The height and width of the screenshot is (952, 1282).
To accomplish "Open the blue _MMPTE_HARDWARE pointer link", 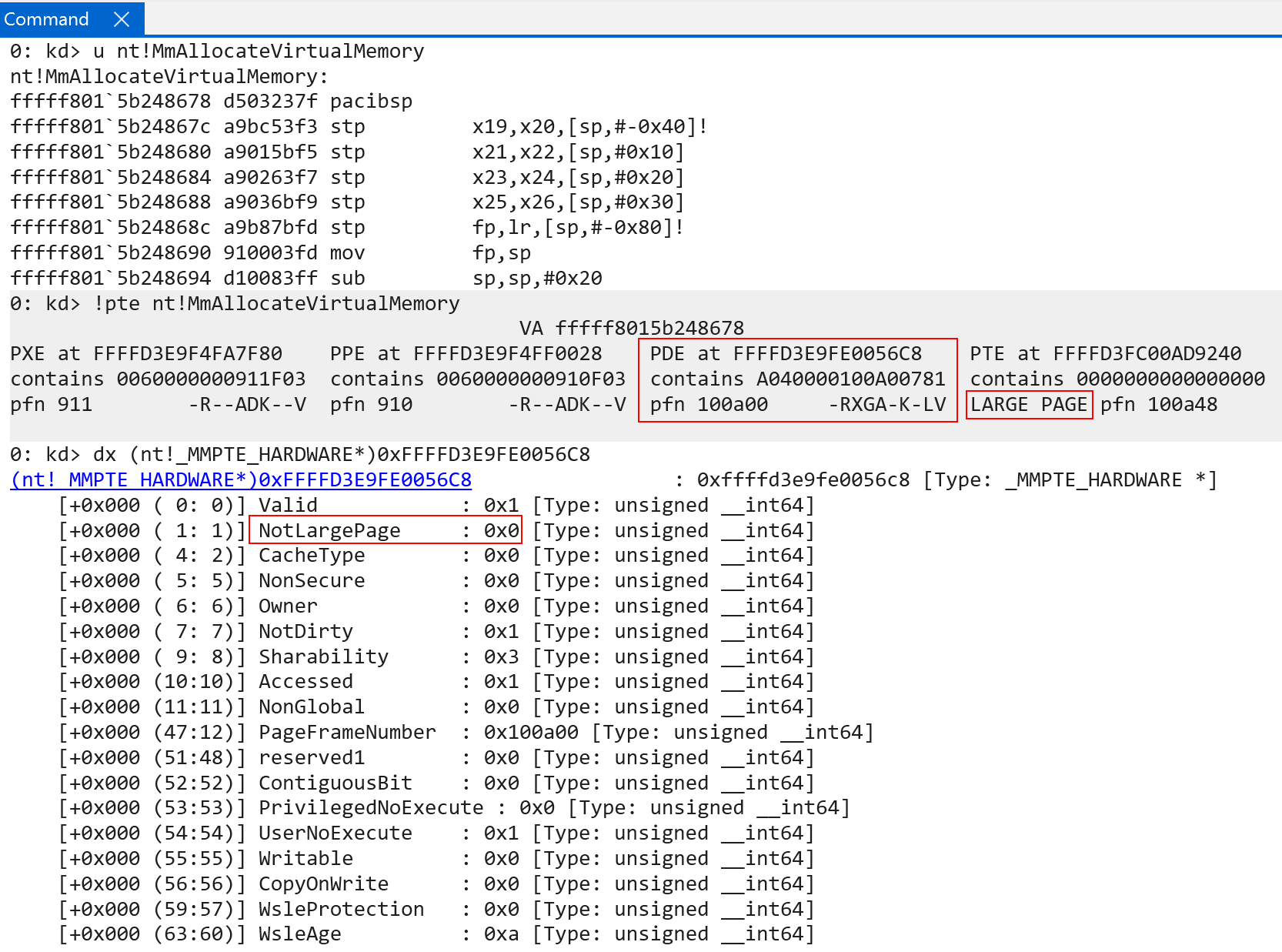I will [241, 480].
